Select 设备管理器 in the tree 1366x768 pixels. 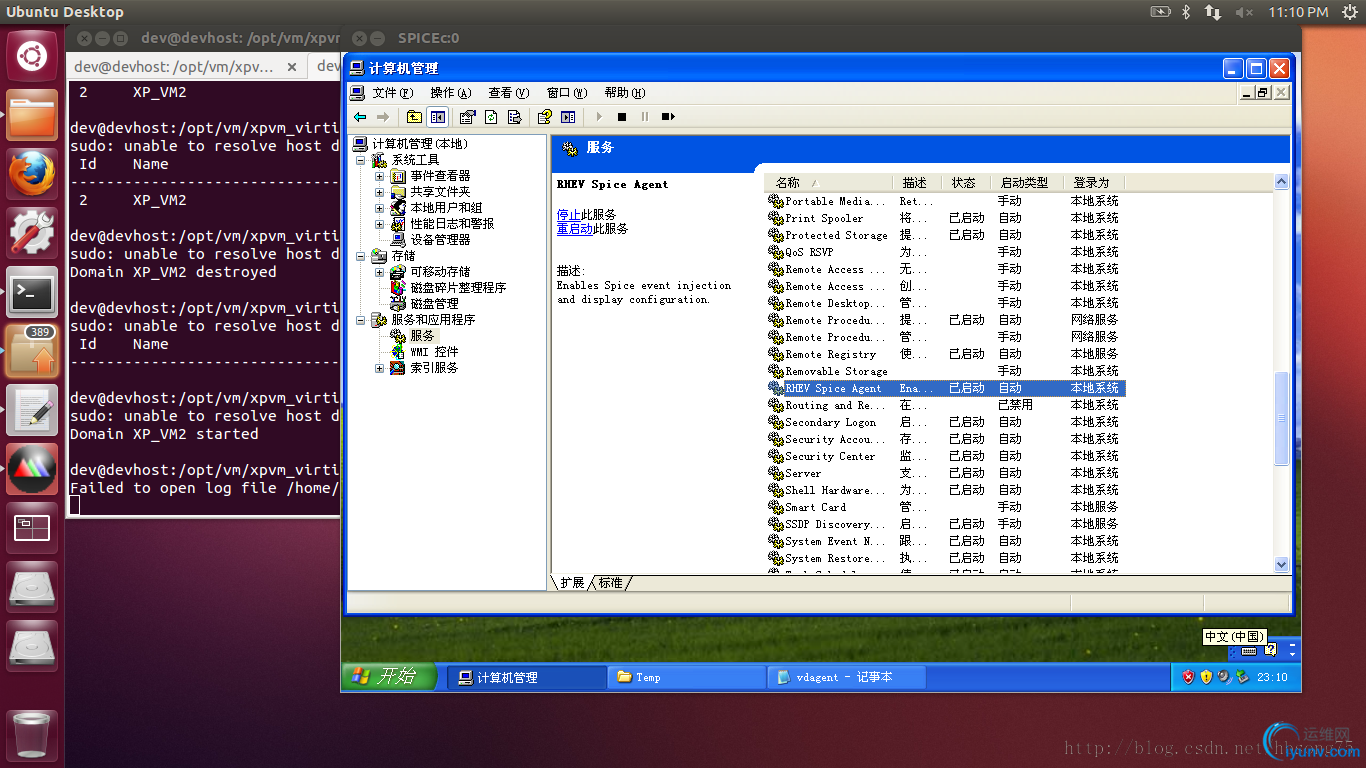(x=440, y=240)
